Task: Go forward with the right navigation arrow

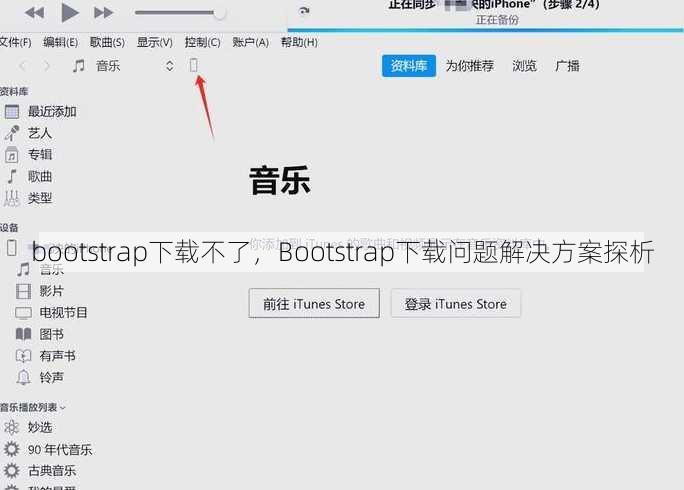Action: click(46, 66)
